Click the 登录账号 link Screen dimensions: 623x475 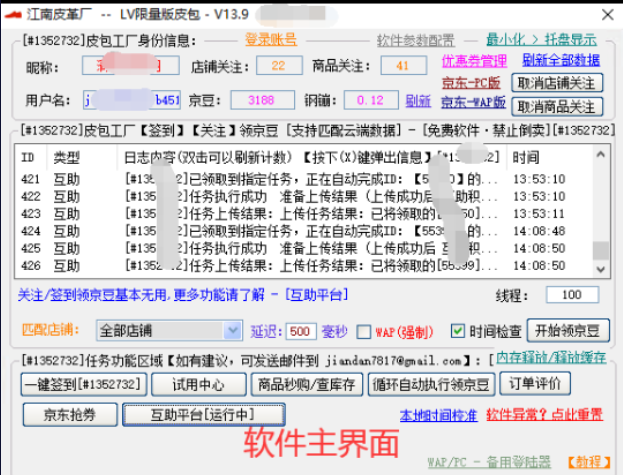(x=270, y=39)
